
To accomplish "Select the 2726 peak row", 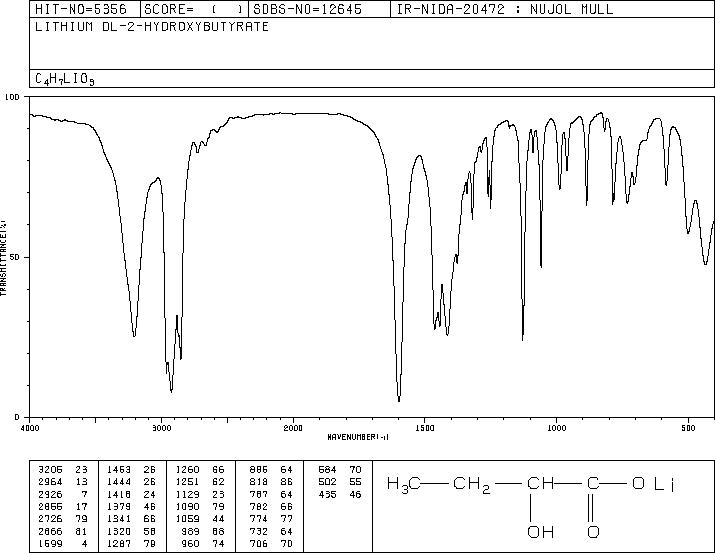I will (62, 519).
